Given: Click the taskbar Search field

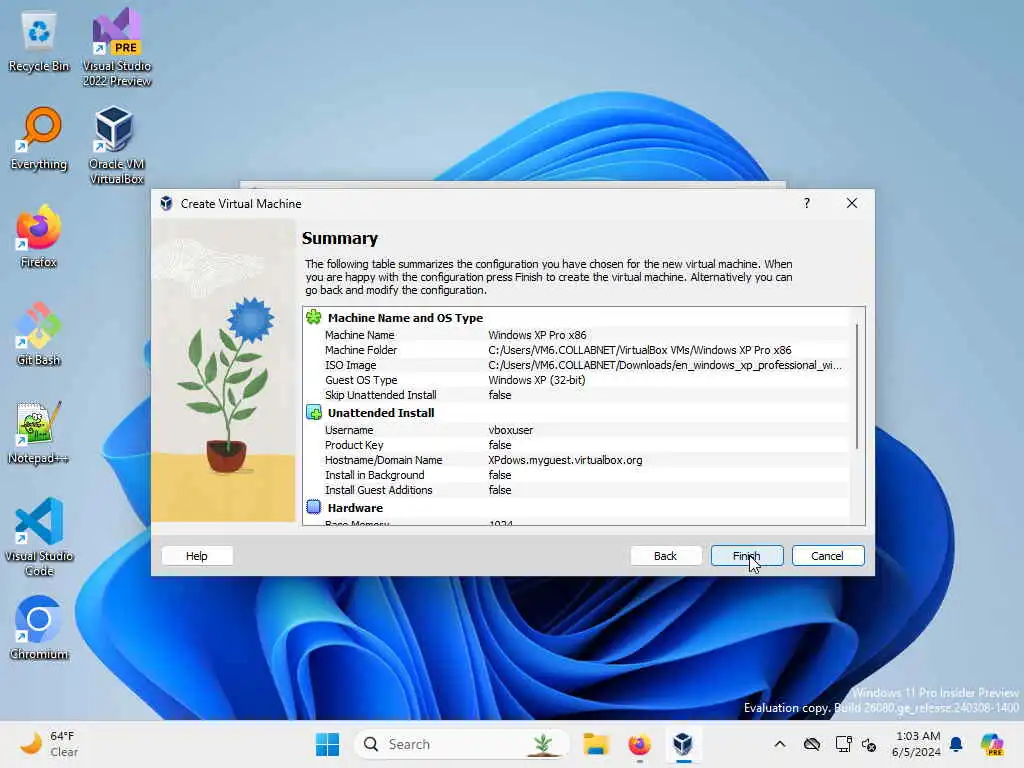Looking at the screenshot, I should (x=460, y=744).
